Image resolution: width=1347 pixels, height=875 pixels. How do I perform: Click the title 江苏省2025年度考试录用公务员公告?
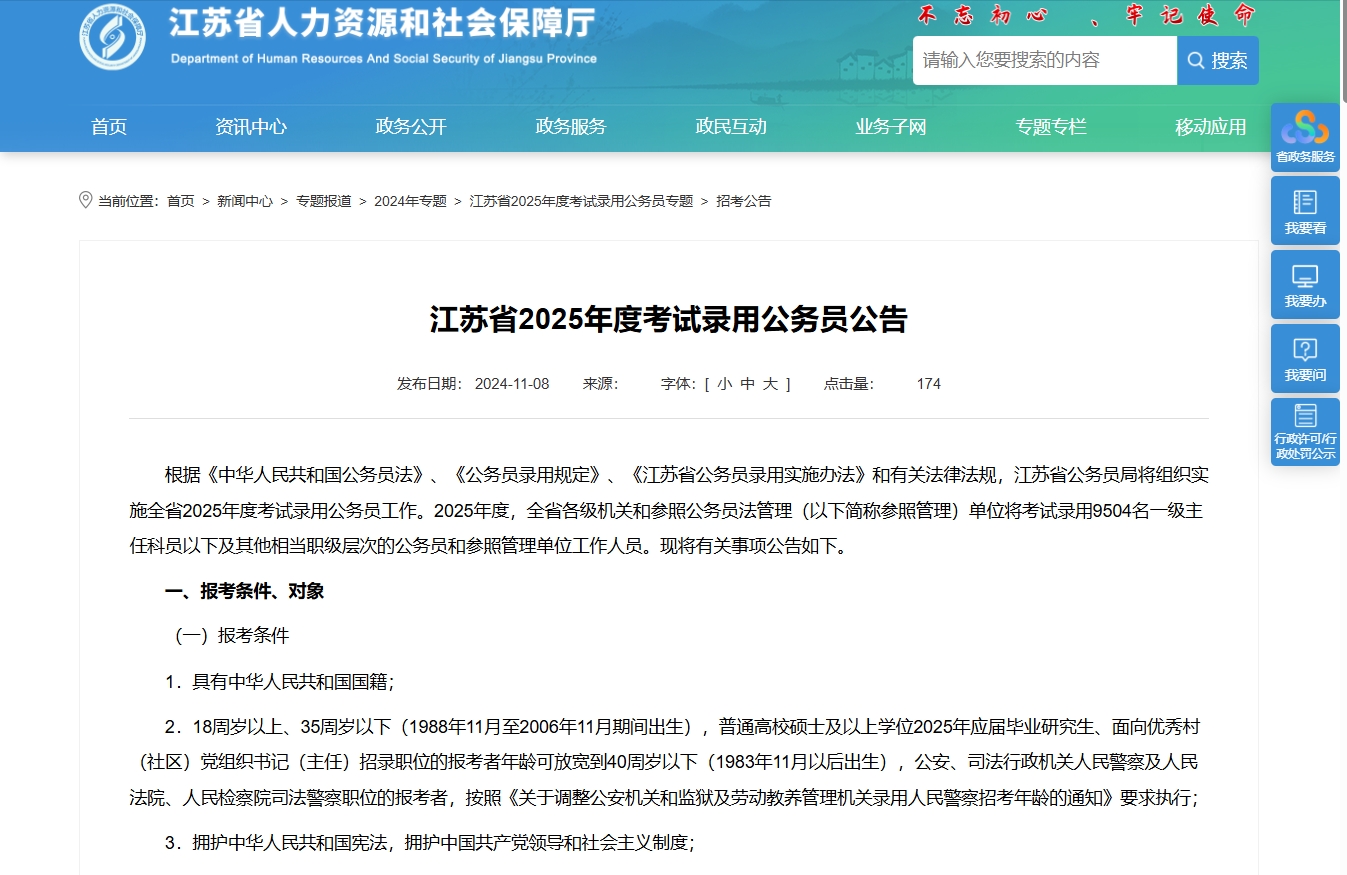[x=669, y=320]
